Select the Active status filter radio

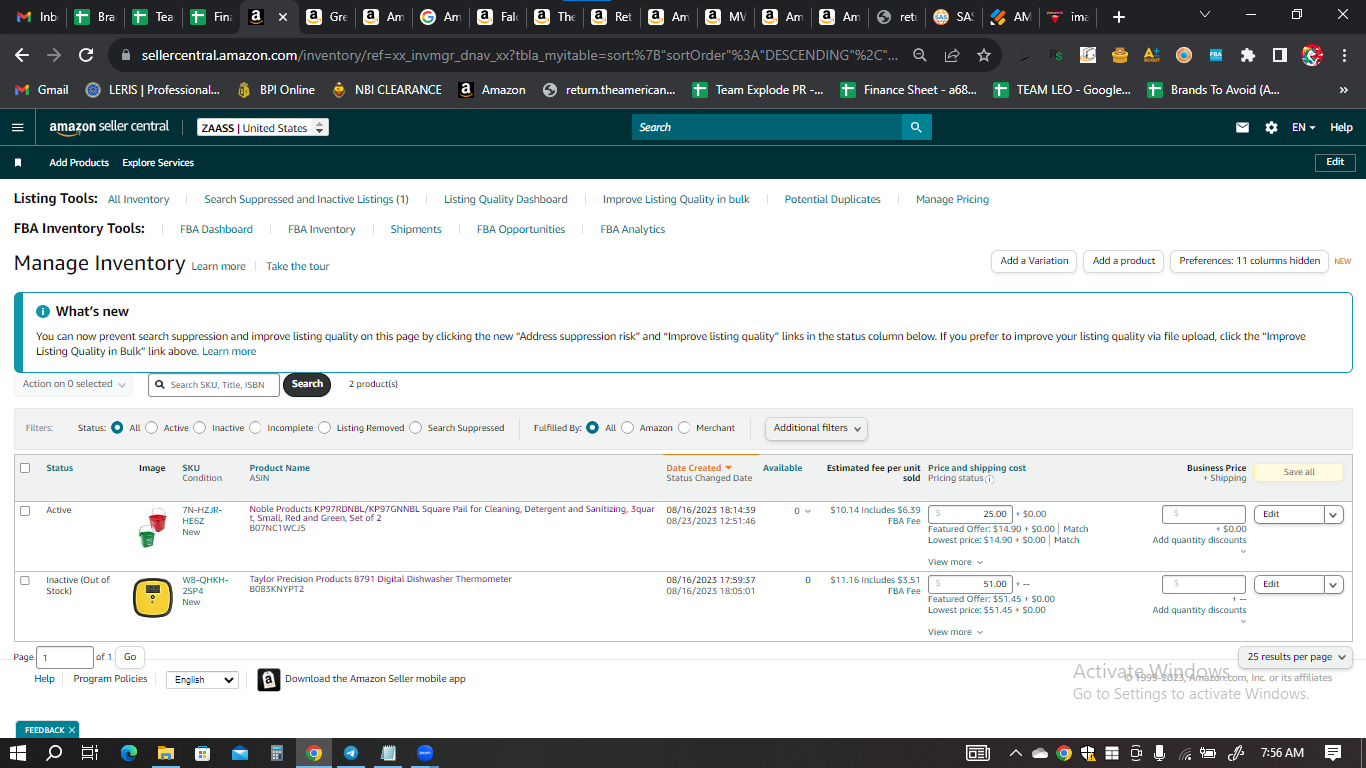click(x=152, y=428)
